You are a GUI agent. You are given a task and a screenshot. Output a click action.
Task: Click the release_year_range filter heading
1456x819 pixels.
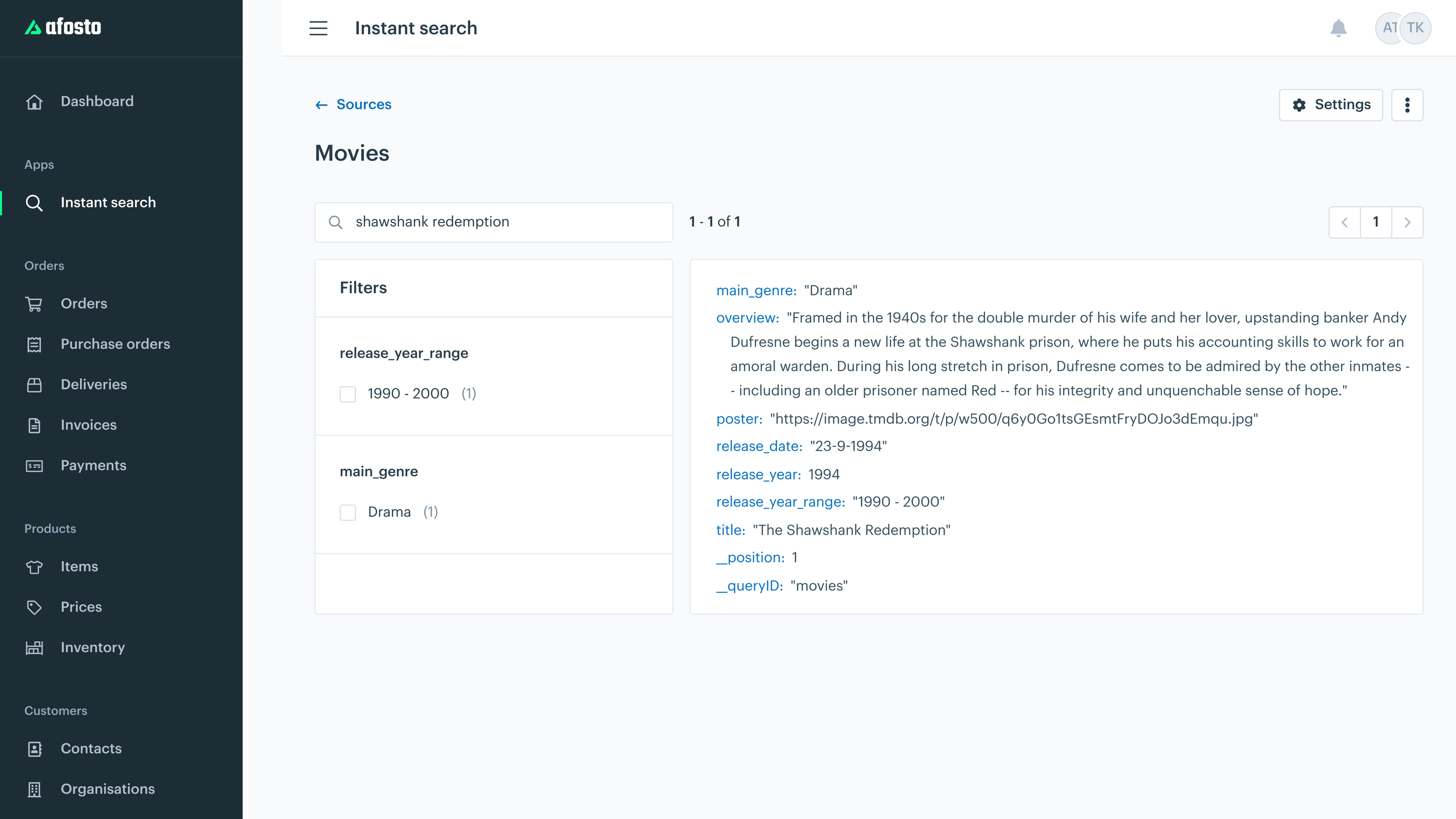pos(404,354)
